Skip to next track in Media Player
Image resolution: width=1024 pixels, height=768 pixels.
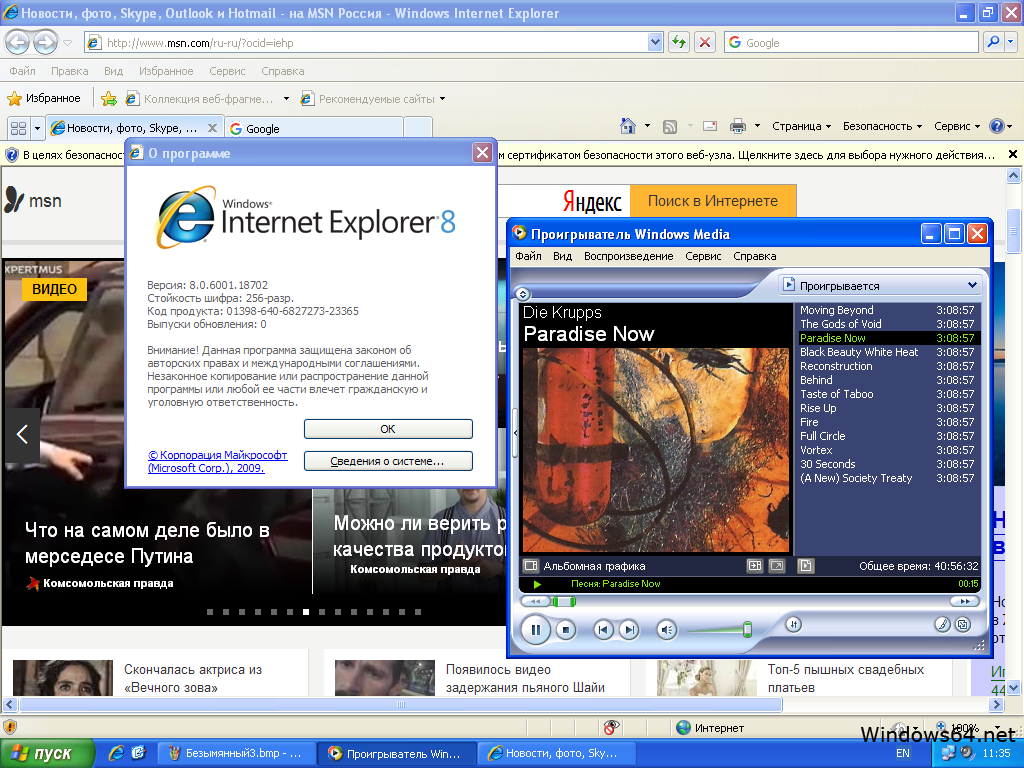coord(629,630)
